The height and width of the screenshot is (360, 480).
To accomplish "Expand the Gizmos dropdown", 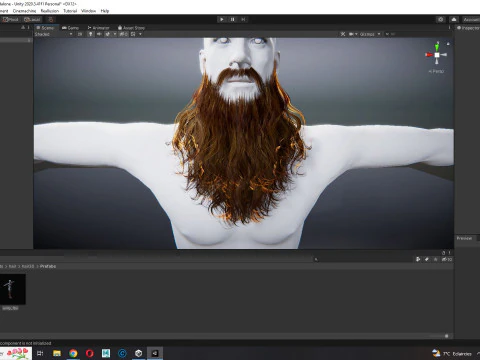I will (x=379, y=34).
